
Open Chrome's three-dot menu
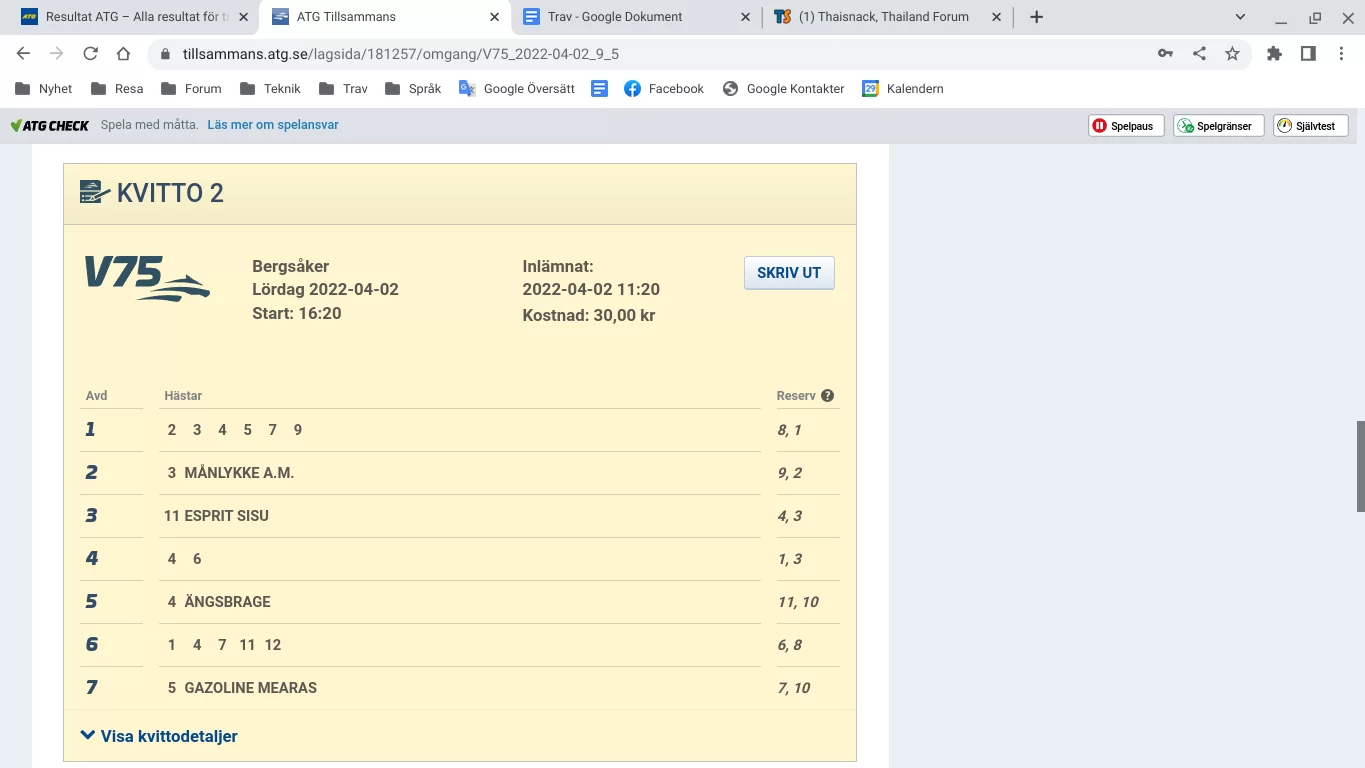click(x=1343, y=54)
